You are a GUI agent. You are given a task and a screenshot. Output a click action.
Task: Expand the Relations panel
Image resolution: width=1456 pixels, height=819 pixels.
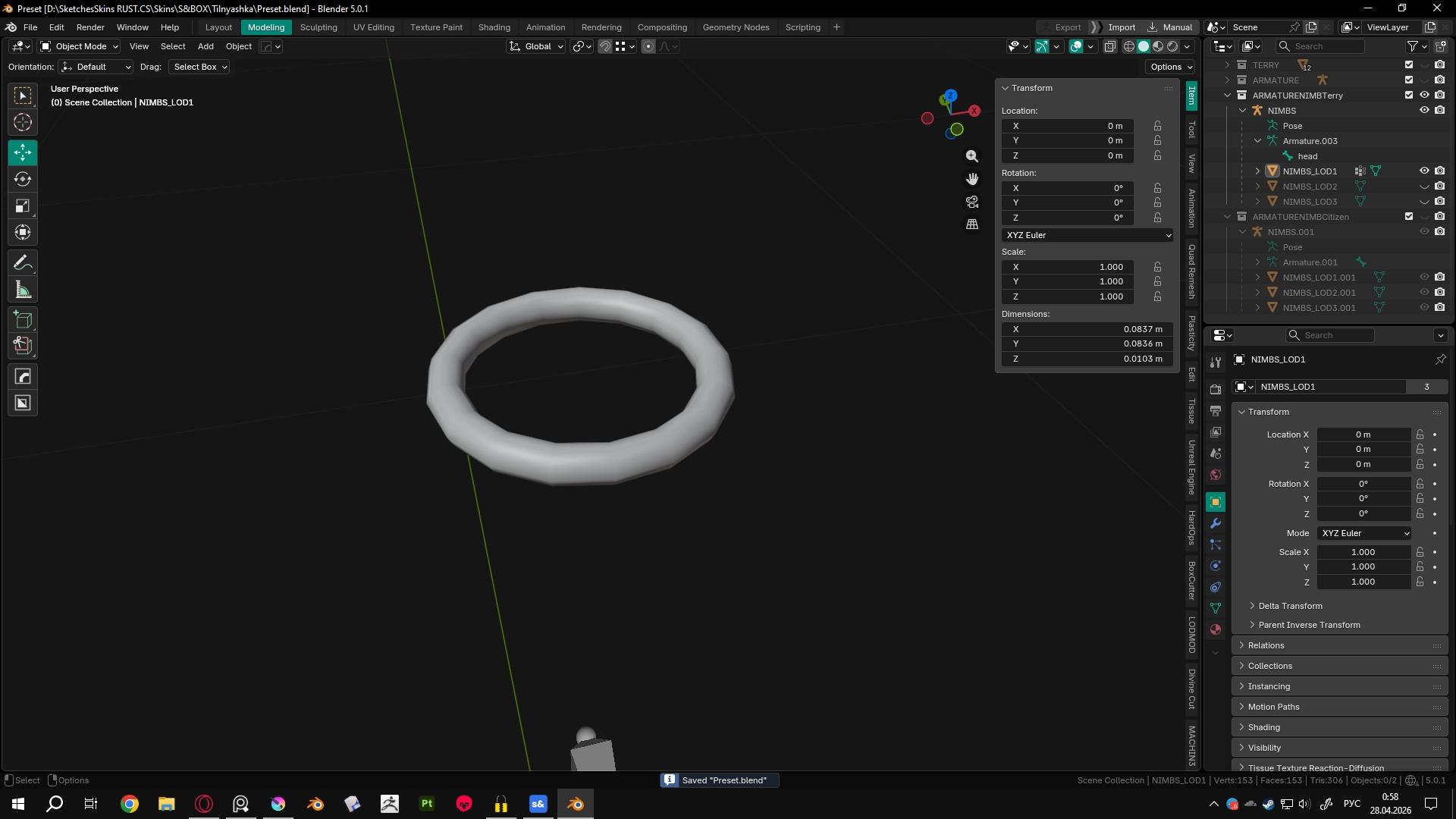[x=1266, y=645]
